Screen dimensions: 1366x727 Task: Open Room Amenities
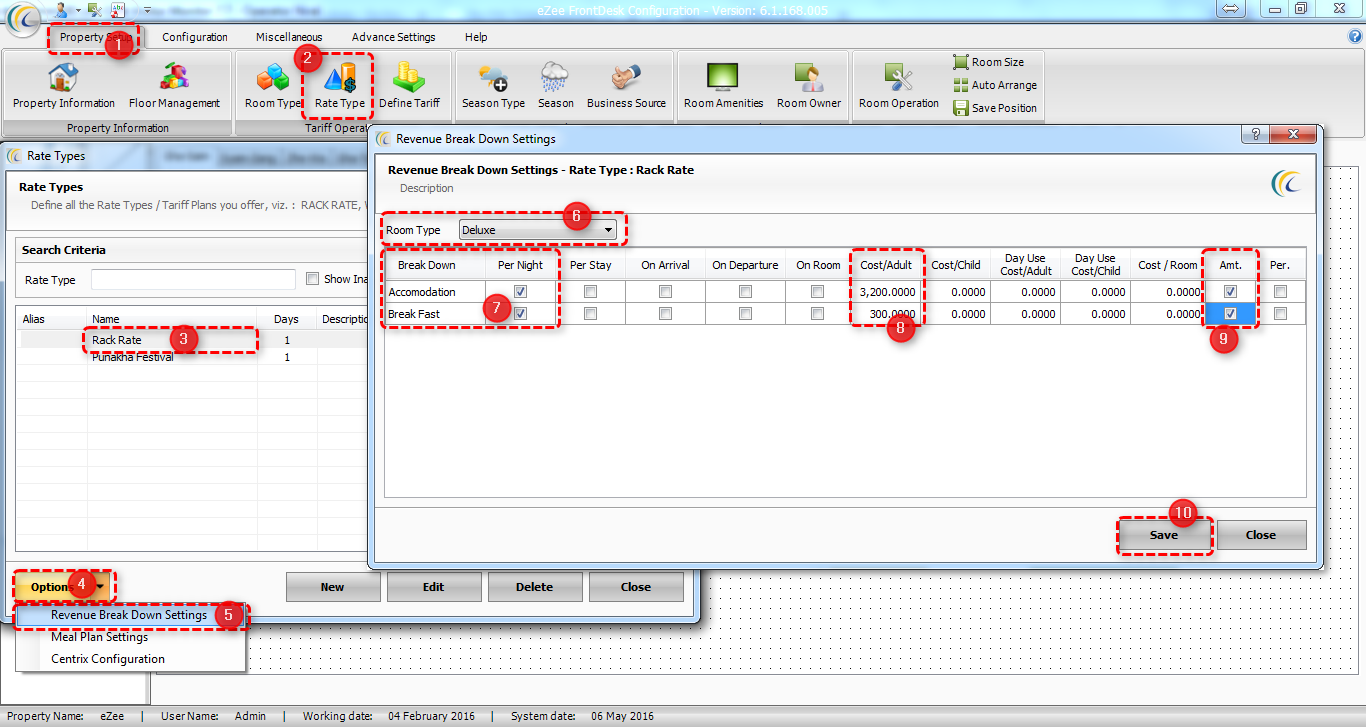click(x=723, y=86)
